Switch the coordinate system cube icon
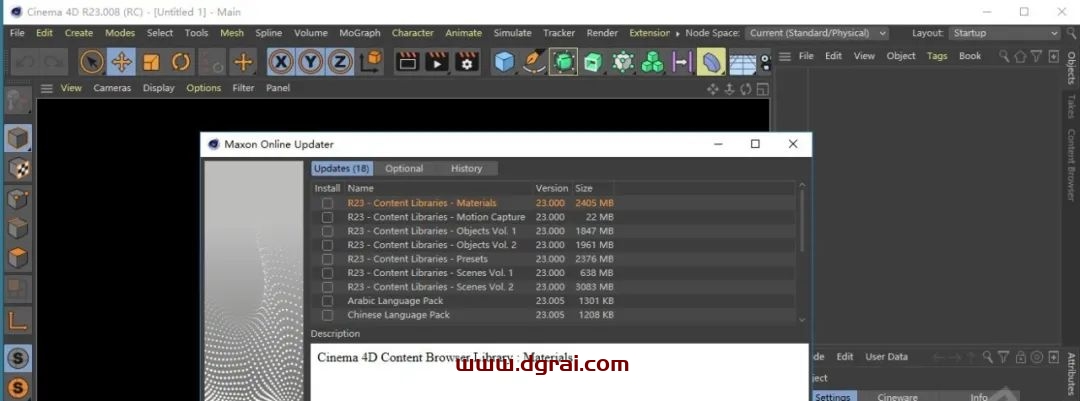The width and height of the screenshot is (1080, 401). 371,62
